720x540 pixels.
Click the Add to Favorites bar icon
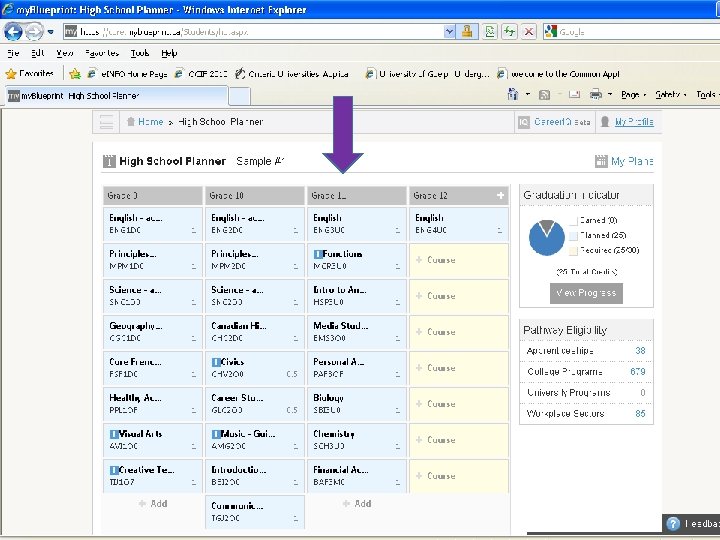tap(75, 73)
